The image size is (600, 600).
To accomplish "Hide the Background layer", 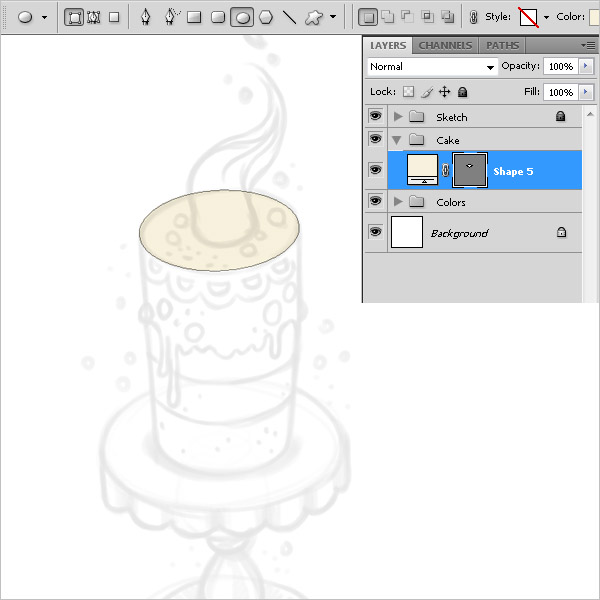I will click(x=376, y=232).
